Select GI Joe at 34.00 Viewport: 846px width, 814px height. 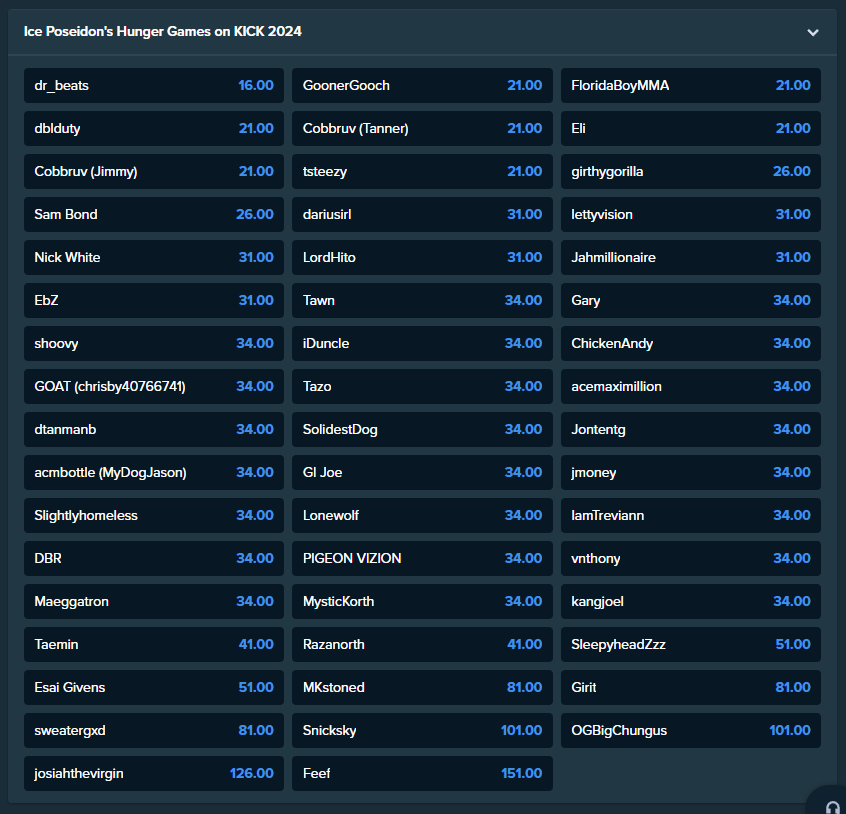[422, 473]
